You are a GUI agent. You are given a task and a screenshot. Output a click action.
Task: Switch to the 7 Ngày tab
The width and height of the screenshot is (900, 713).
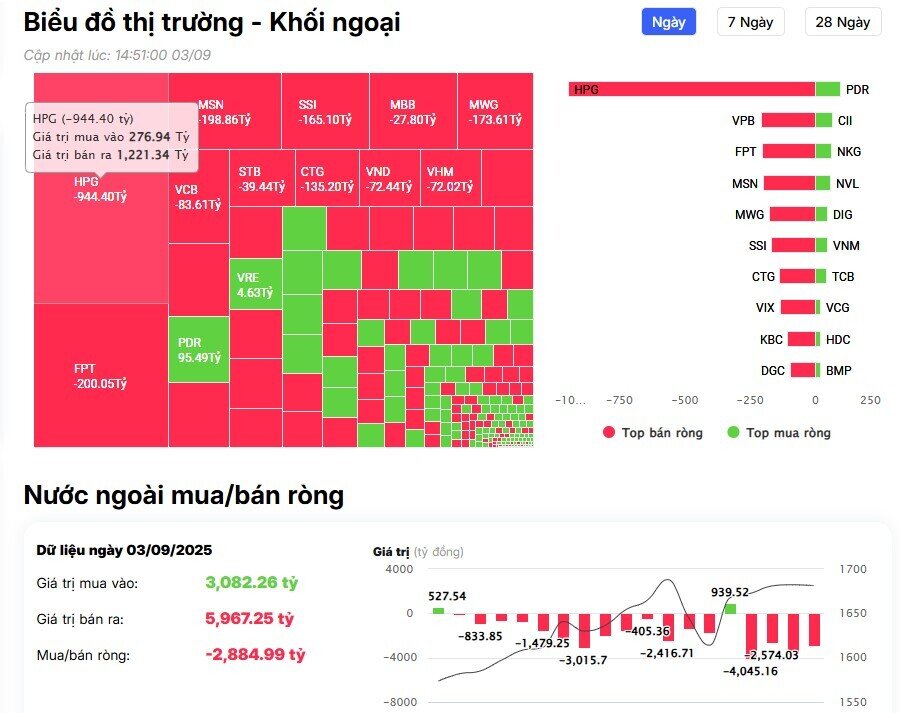click(x=750, y=22)
